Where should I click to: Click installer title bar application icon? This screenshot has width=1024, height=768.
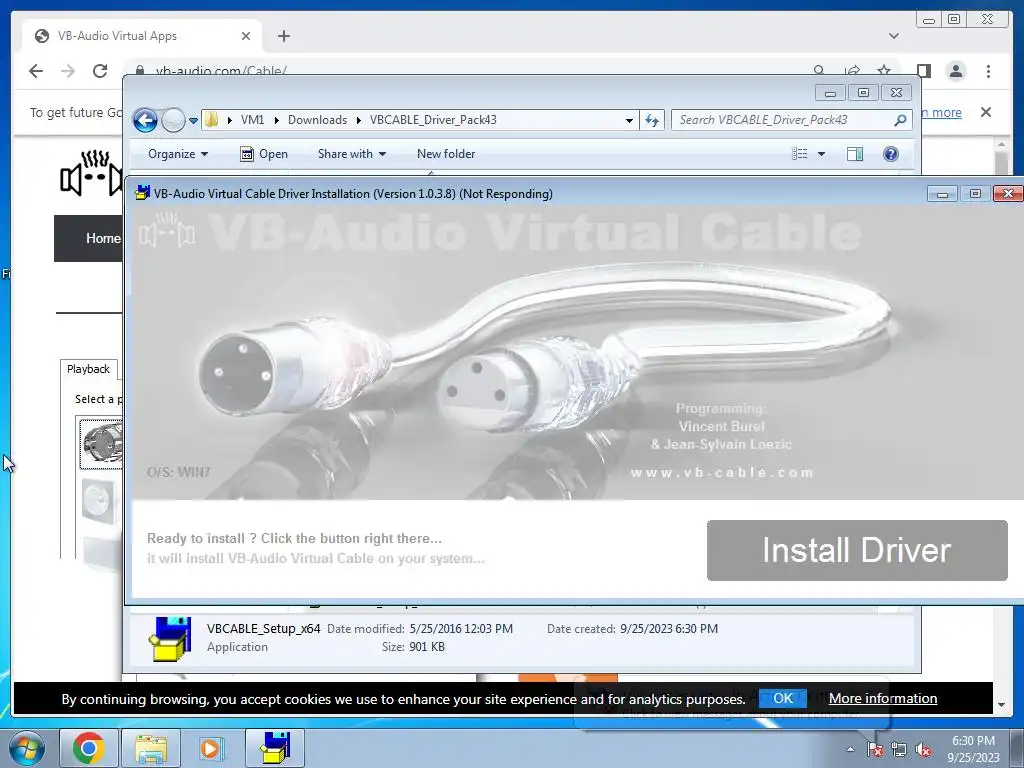[142, 193]
